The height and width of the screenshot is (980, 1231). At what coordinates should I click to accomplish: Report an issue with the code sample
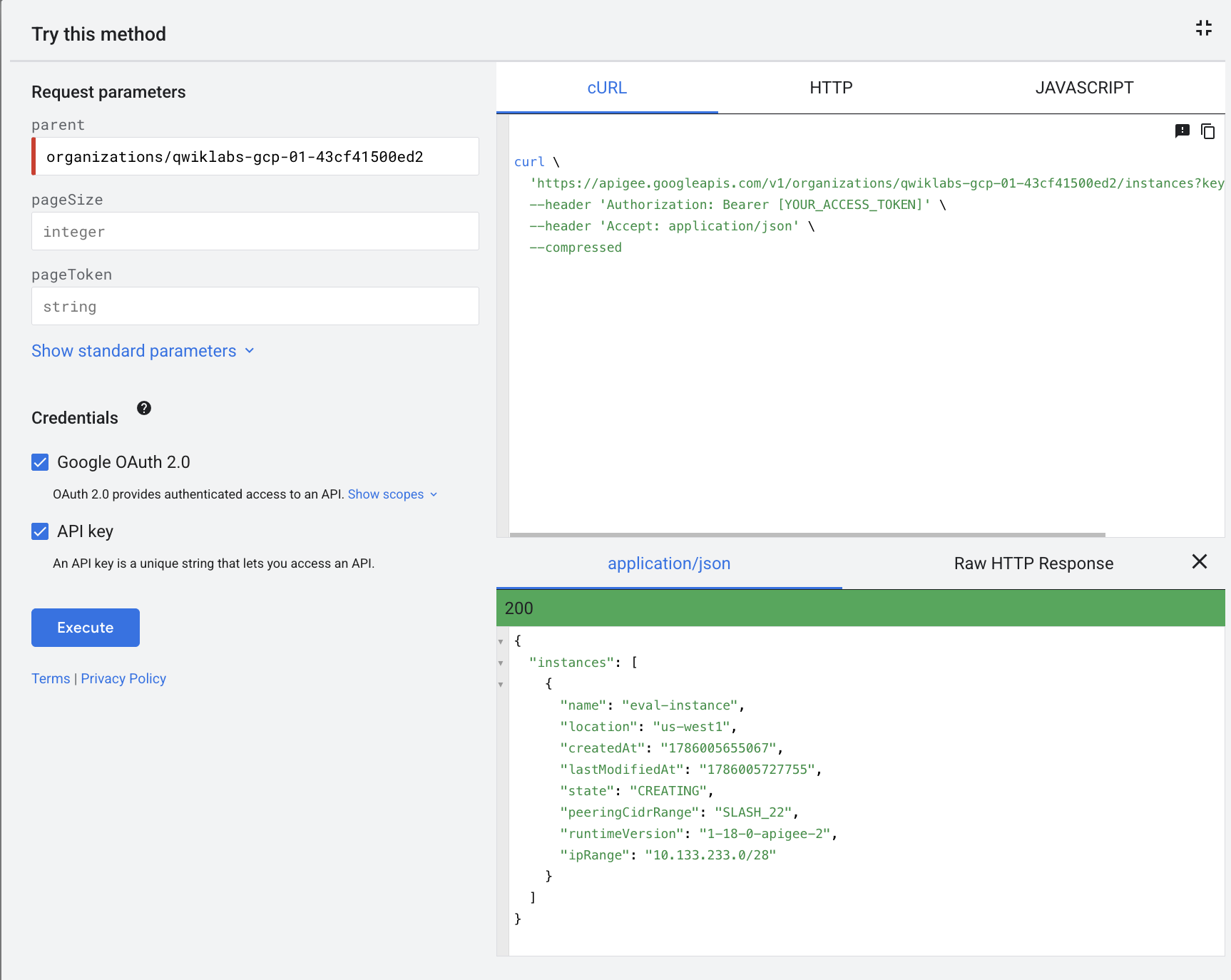pyautogui.click(x=1182, y=131)
